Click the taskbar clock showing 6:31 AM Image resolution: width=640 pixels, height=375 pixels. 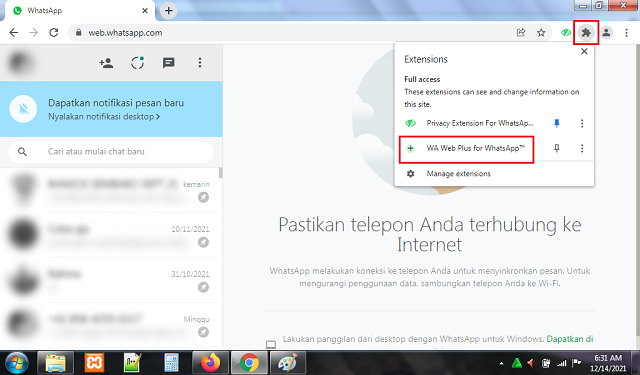point(608,363)
